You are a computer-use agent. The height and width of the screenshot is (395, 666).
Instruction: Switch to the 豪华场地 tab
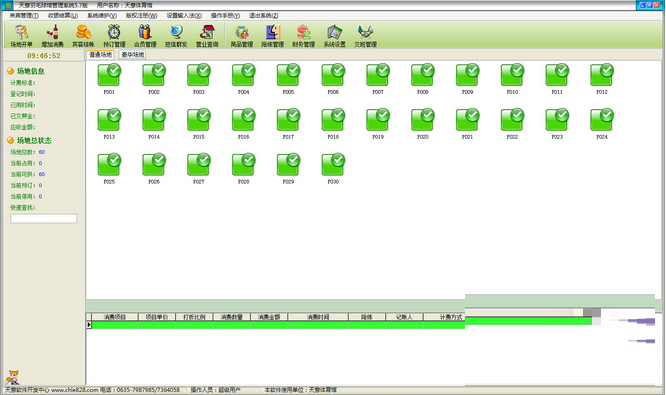(x=133, y=55)
